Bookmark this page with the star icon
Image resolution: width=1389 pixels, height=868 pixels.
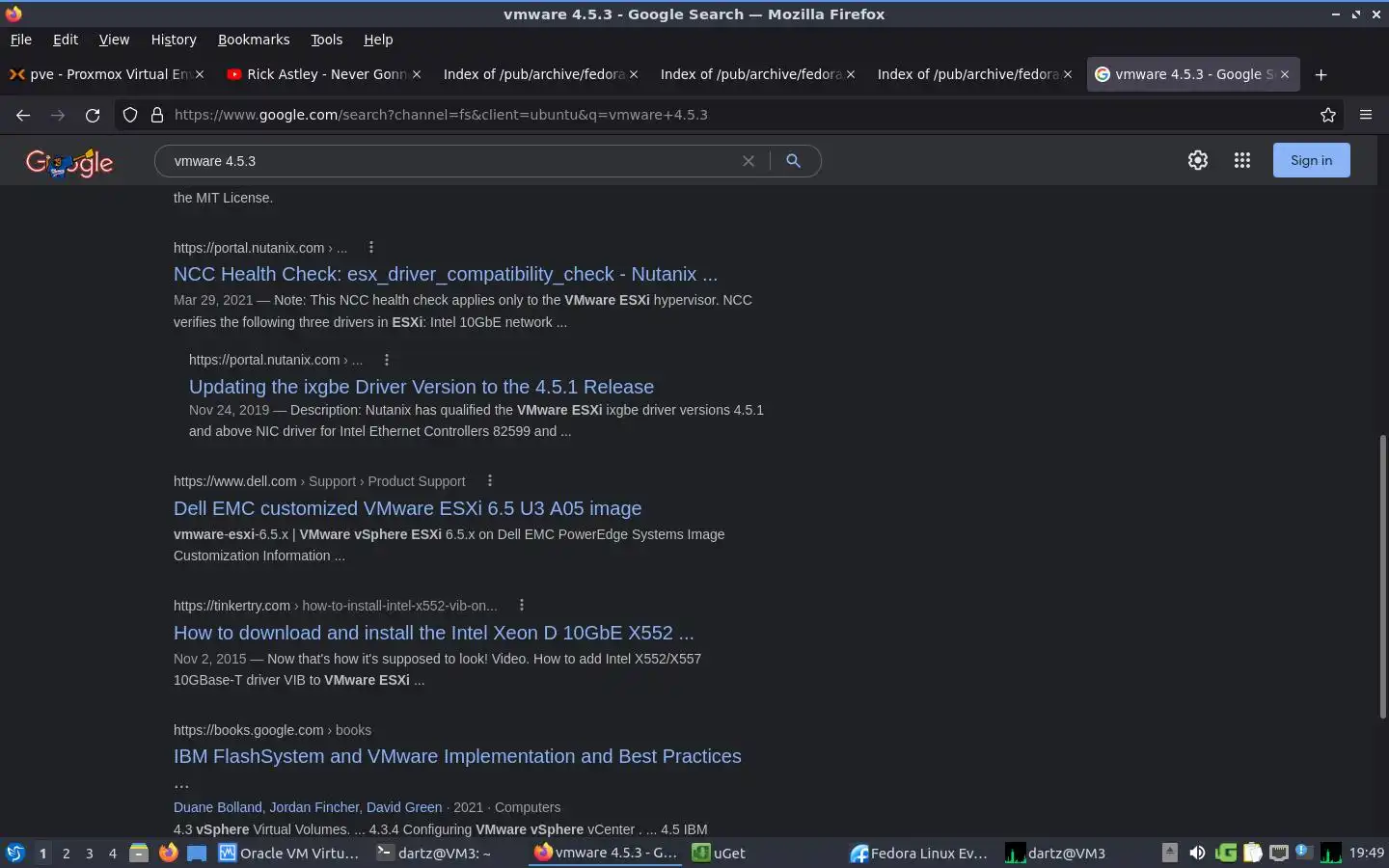pos(1328,115)
